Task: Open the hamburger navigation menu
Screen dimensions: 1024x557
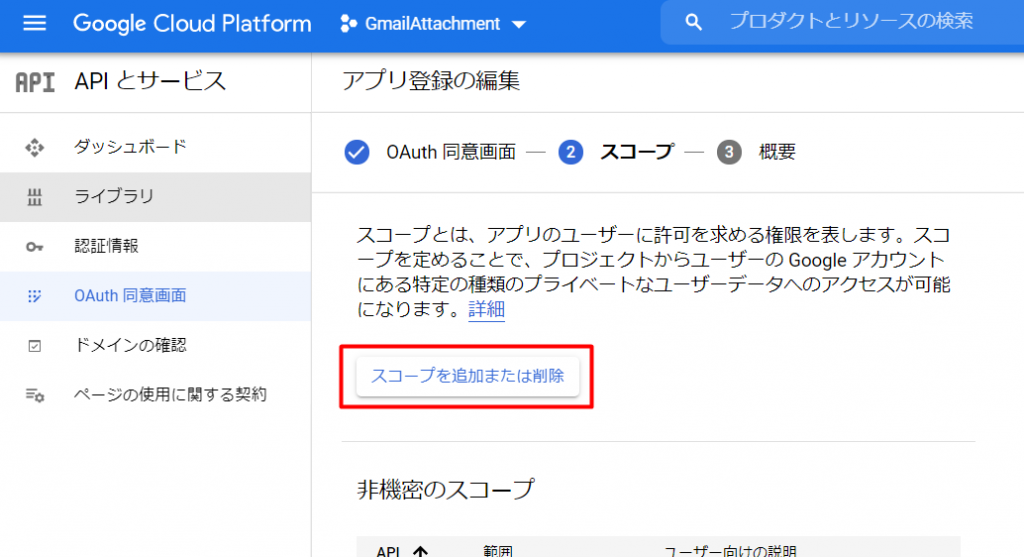Action: [x=35, y=24]
